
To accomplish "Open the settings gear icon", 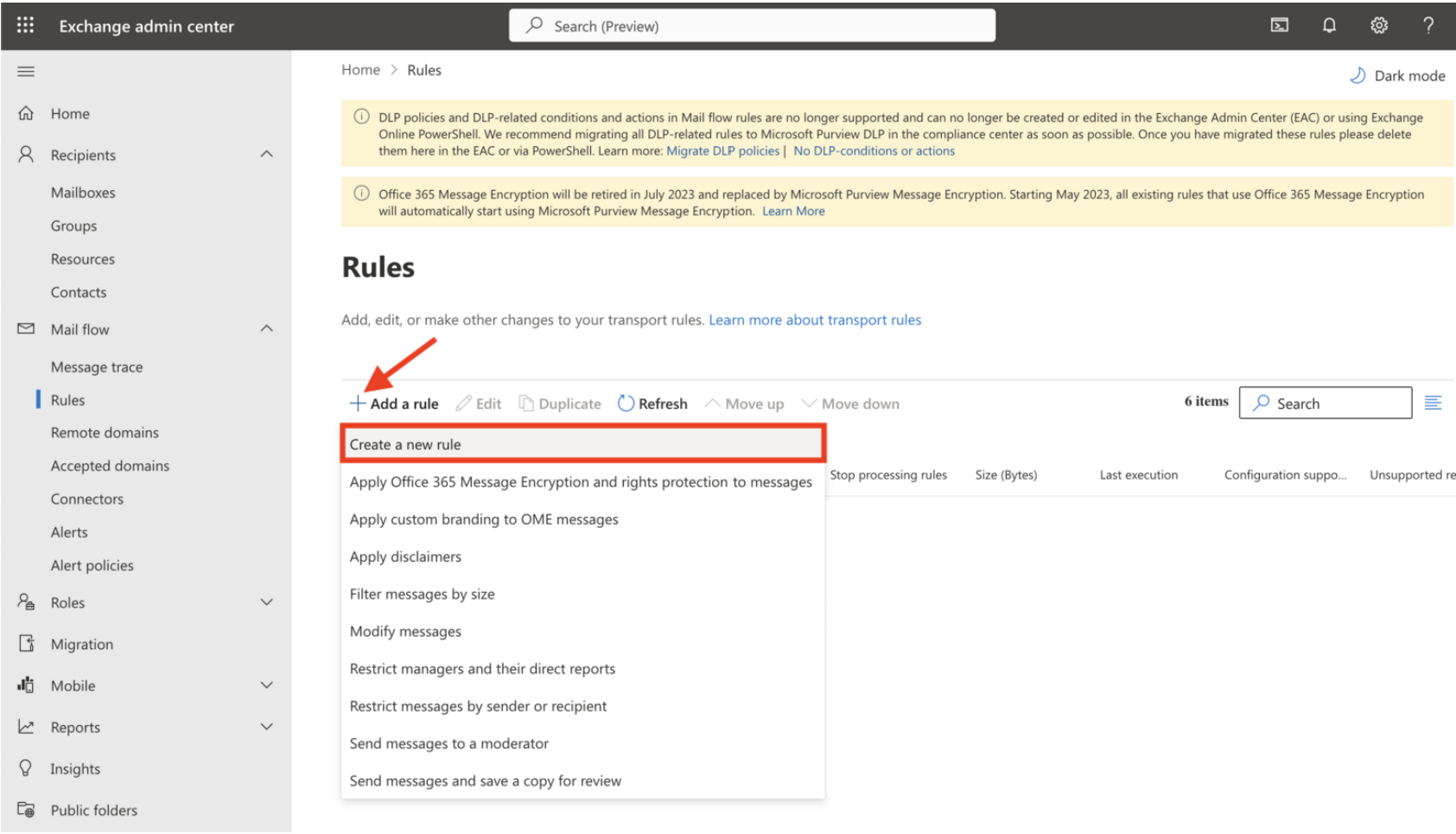I will click(1379, 25).
